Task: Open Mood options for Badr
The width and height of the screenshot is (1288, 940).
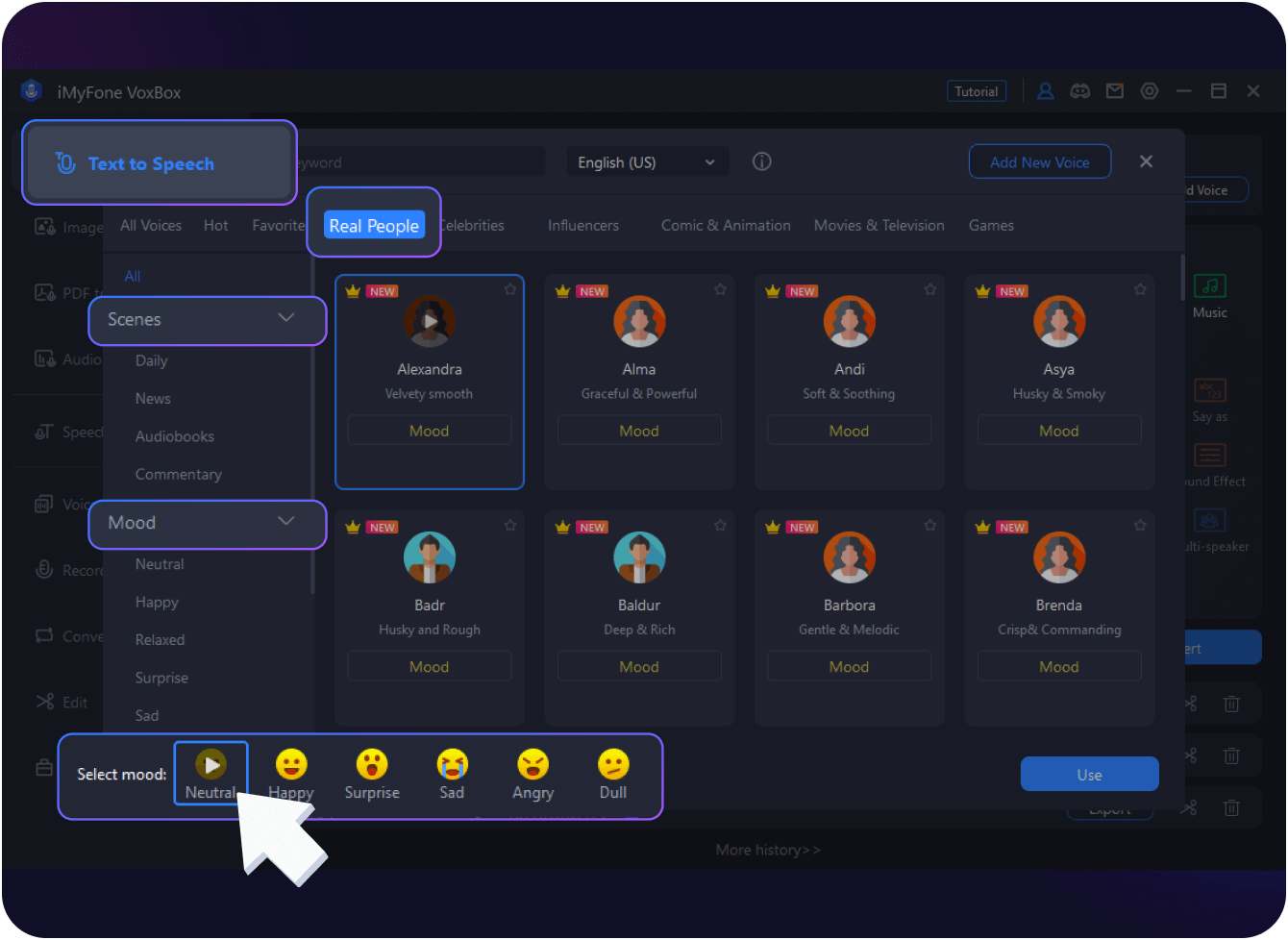Action: click(x=430, y=667)
